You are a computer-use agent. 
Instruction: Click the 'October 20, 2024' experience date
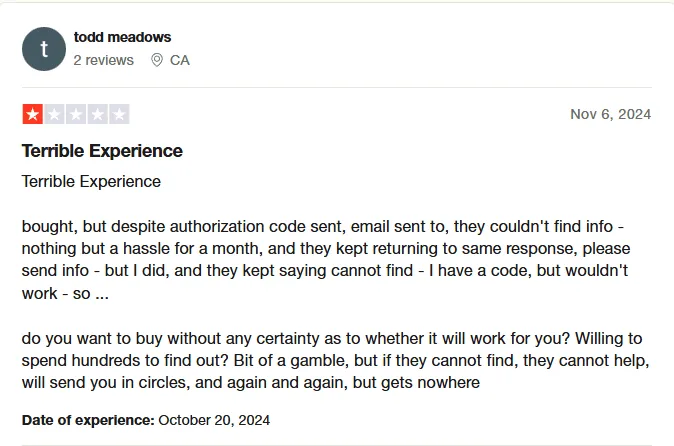(x=214, y=419)
